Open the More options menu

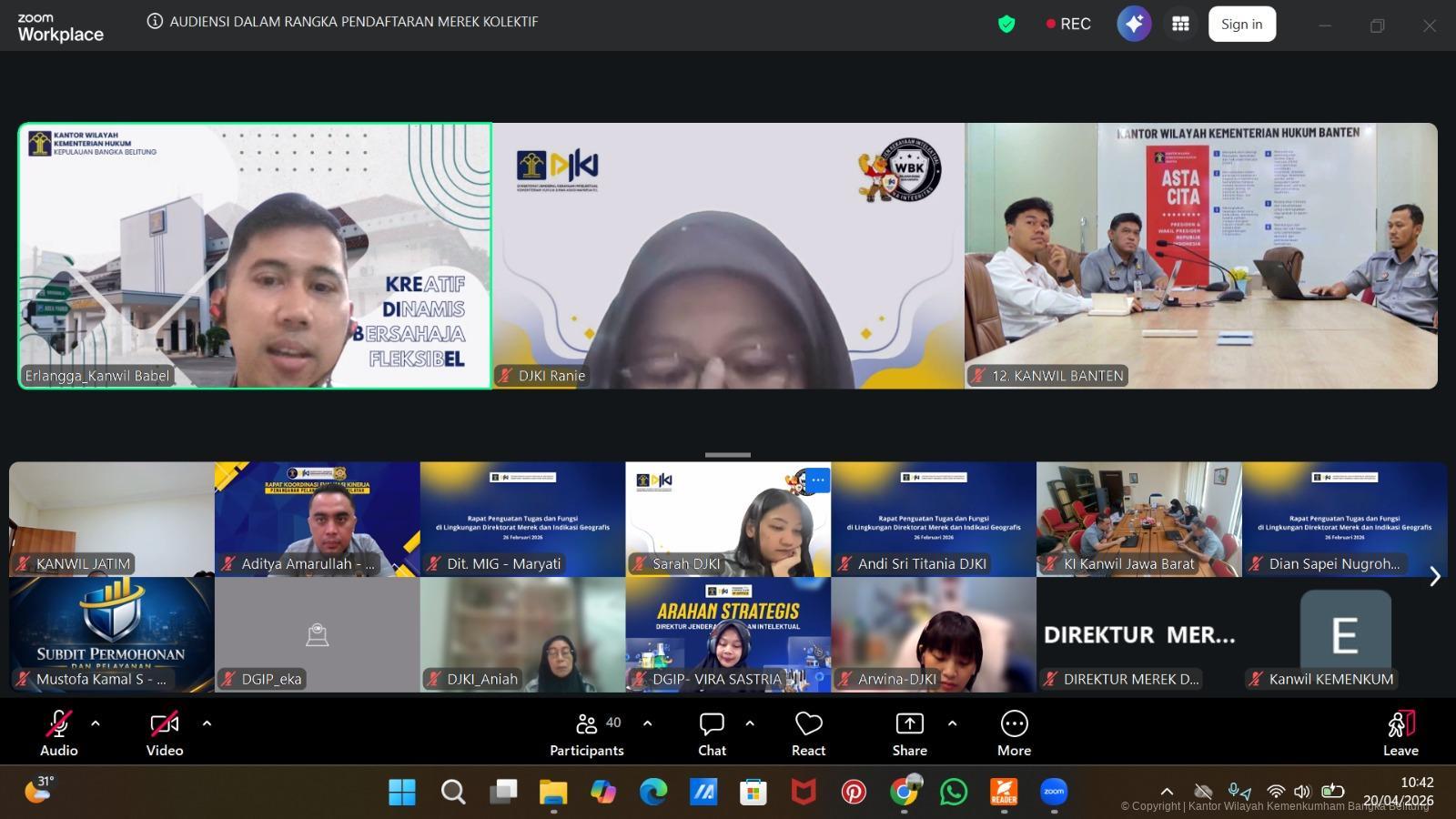pyautogui.click(x=1014, y=733)
